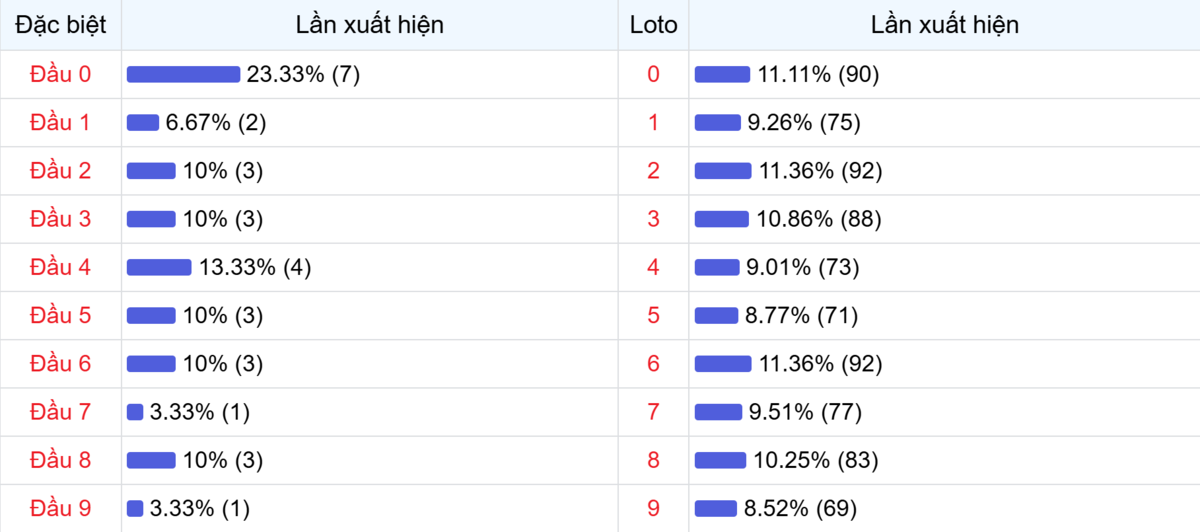This screenshot has height=532, width=1200.
Task: Select Loto number 2
Action: coord(653,171)
